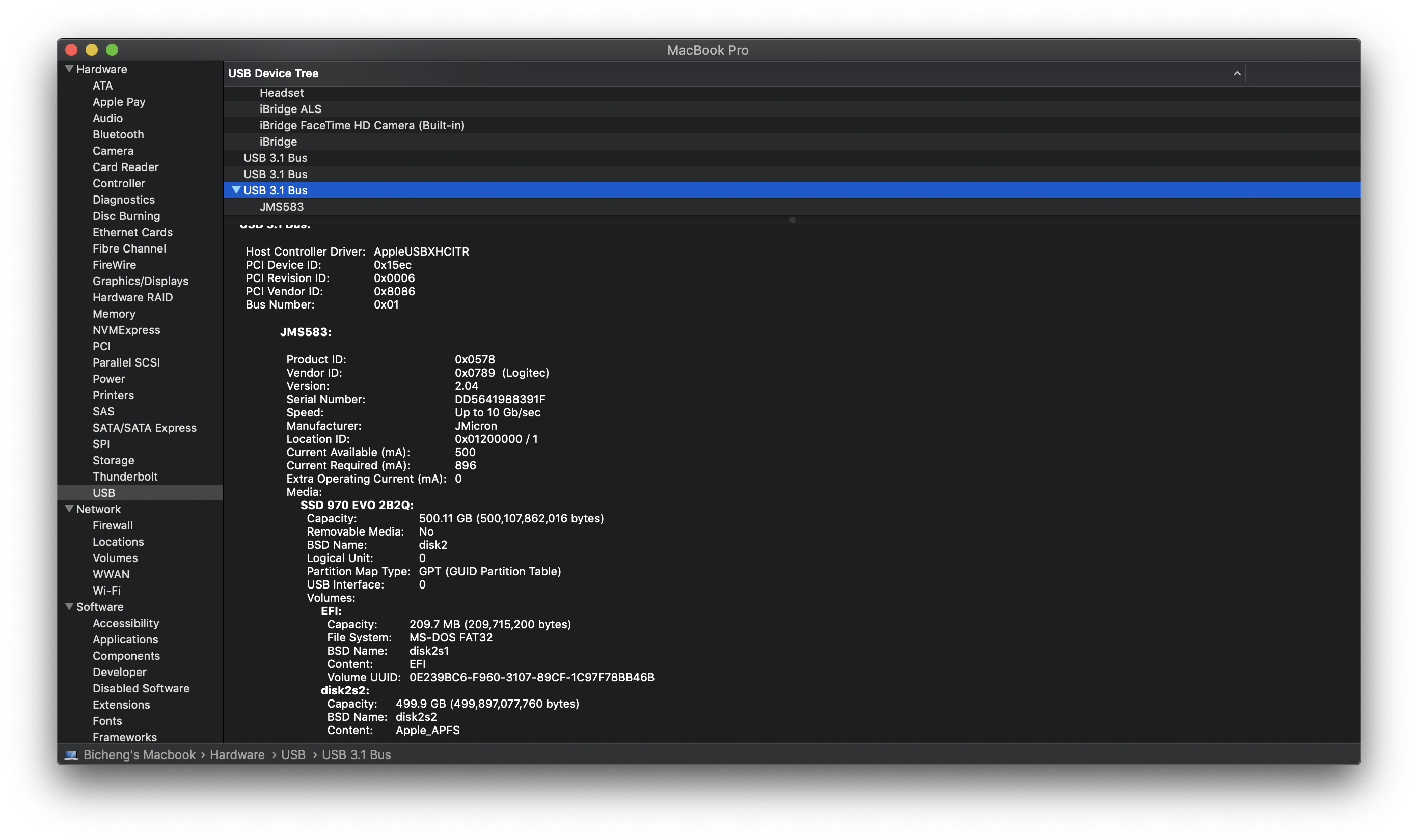Select Disabled Software in sidebar
The width and height of the screenshot is (1418, 840).
tap(141, 688)
